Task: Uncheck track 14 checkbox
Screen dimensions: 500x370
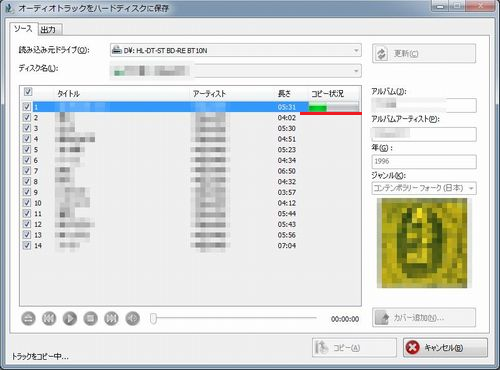Action: pyautogui.click(x=27, y=246)
